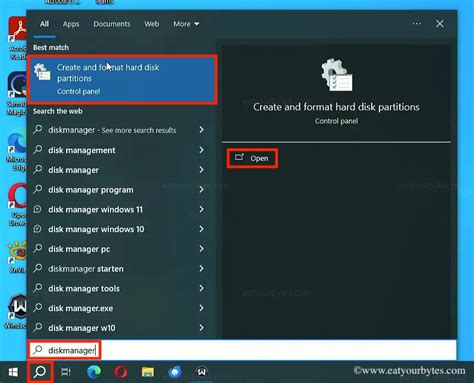Image resolution: width=474 pixels, height=383 pixels.
Task: Expand chevron beside disk manager windows 11
Action: click(201, 209)
